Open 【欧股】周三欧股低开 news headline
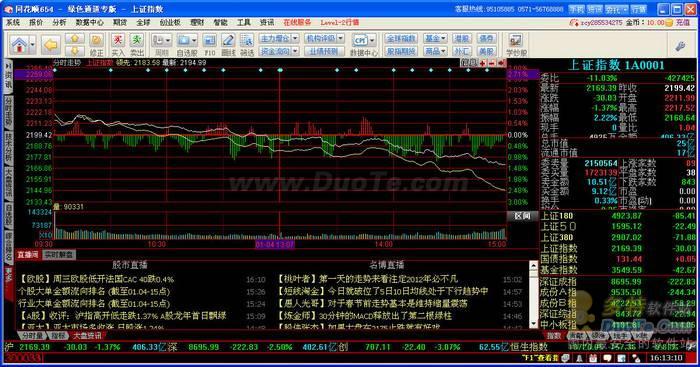The image size is (700, 367). tap(96, 279)
